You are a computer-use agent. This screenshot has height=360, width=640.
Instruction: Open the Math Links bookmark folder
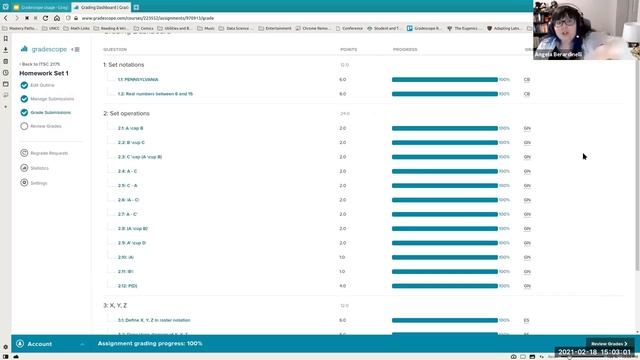(76, 29)
